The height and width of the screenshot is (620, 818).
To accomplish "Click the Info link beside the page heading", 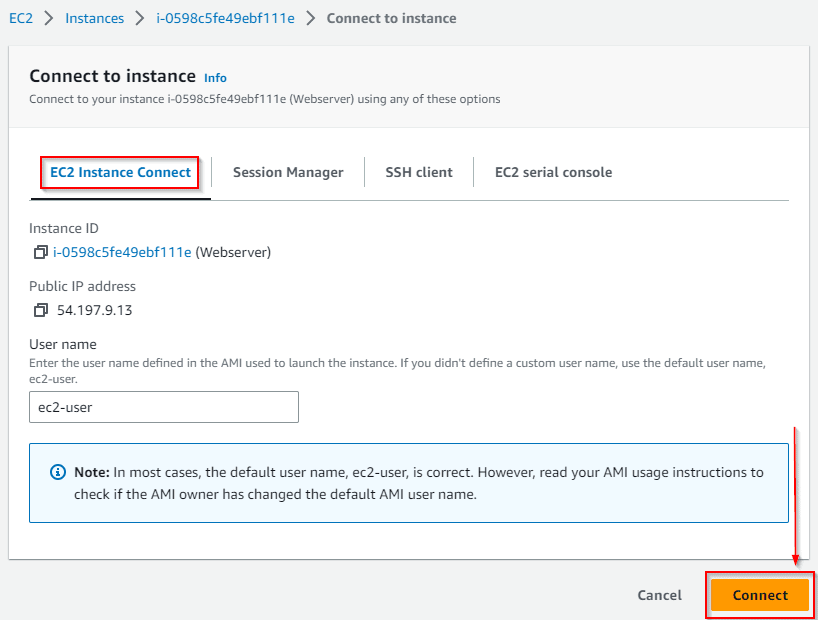I will coord(215,77).
